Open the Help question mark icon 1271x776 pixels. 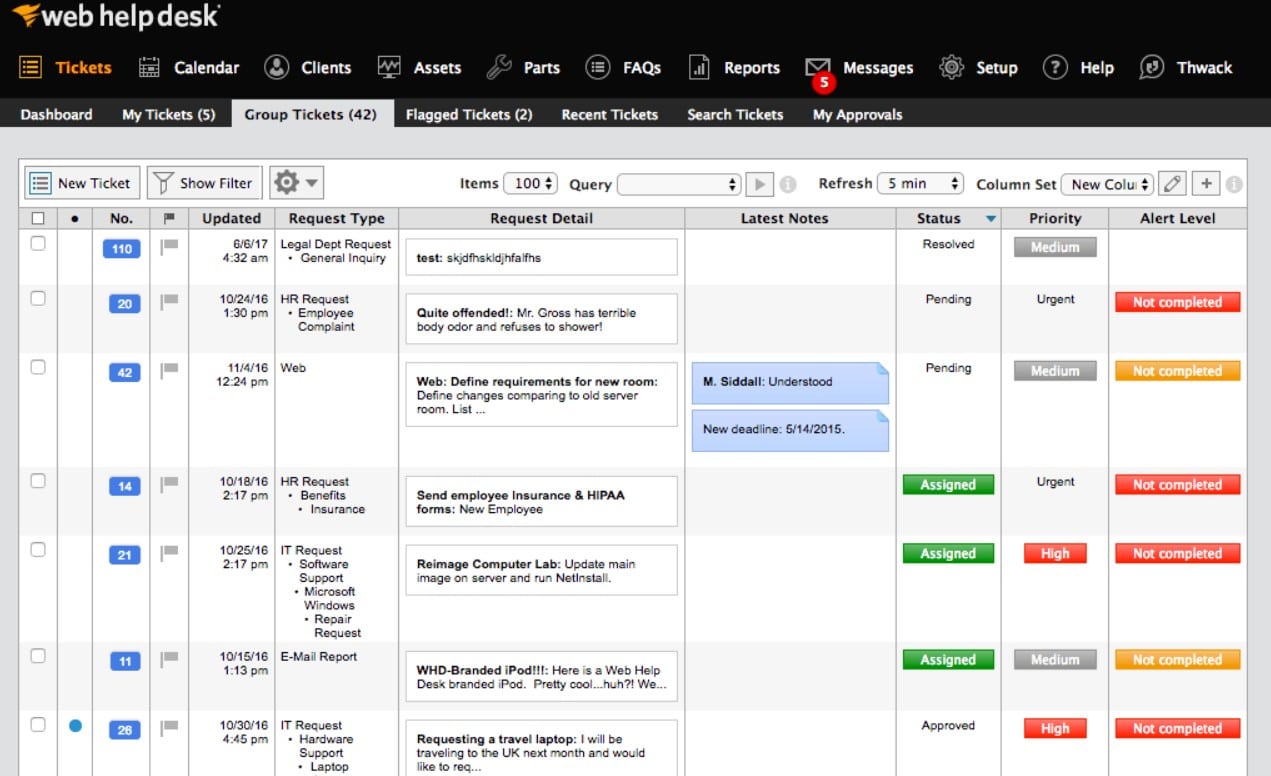[1055, 68]
